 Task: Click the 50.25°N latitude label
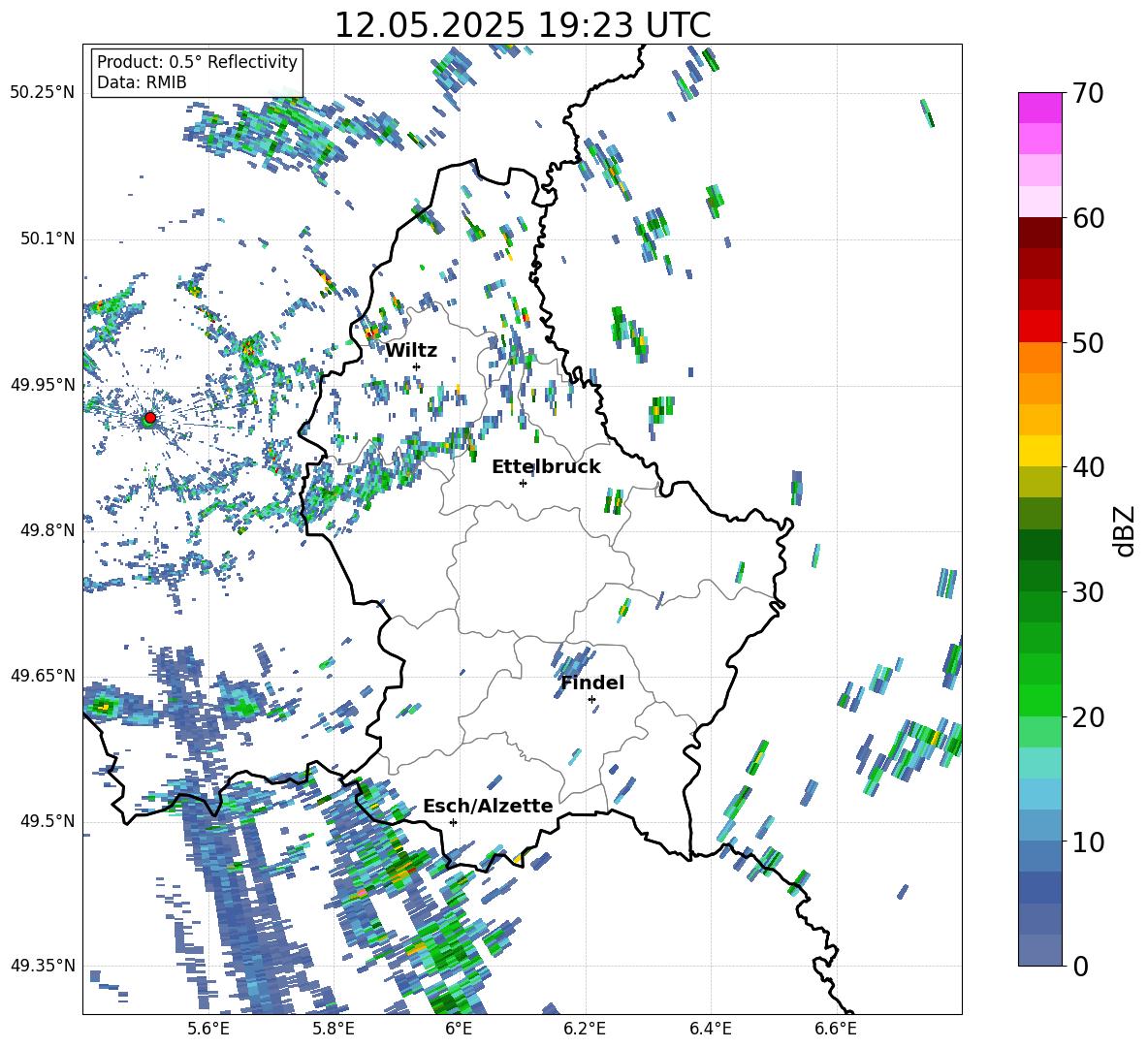[43, 93]
